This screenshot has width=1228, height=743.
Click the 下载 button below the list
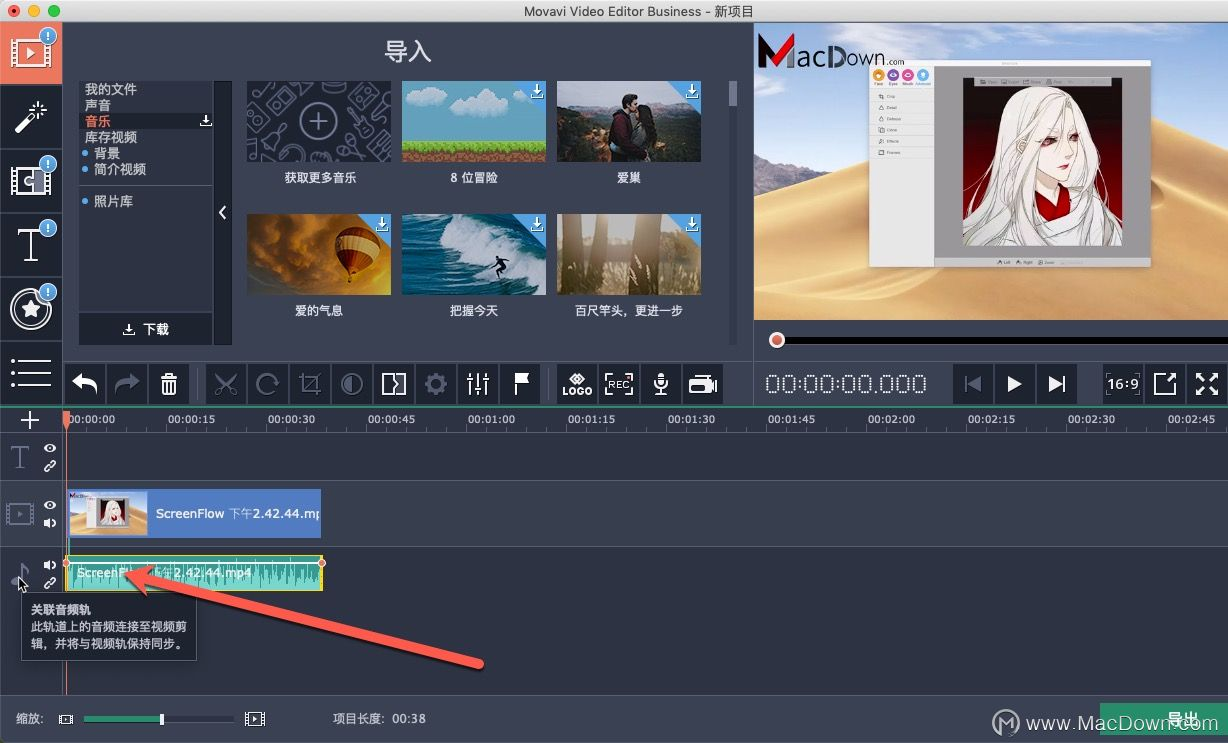pyautogui.click(x=146, y=329)
